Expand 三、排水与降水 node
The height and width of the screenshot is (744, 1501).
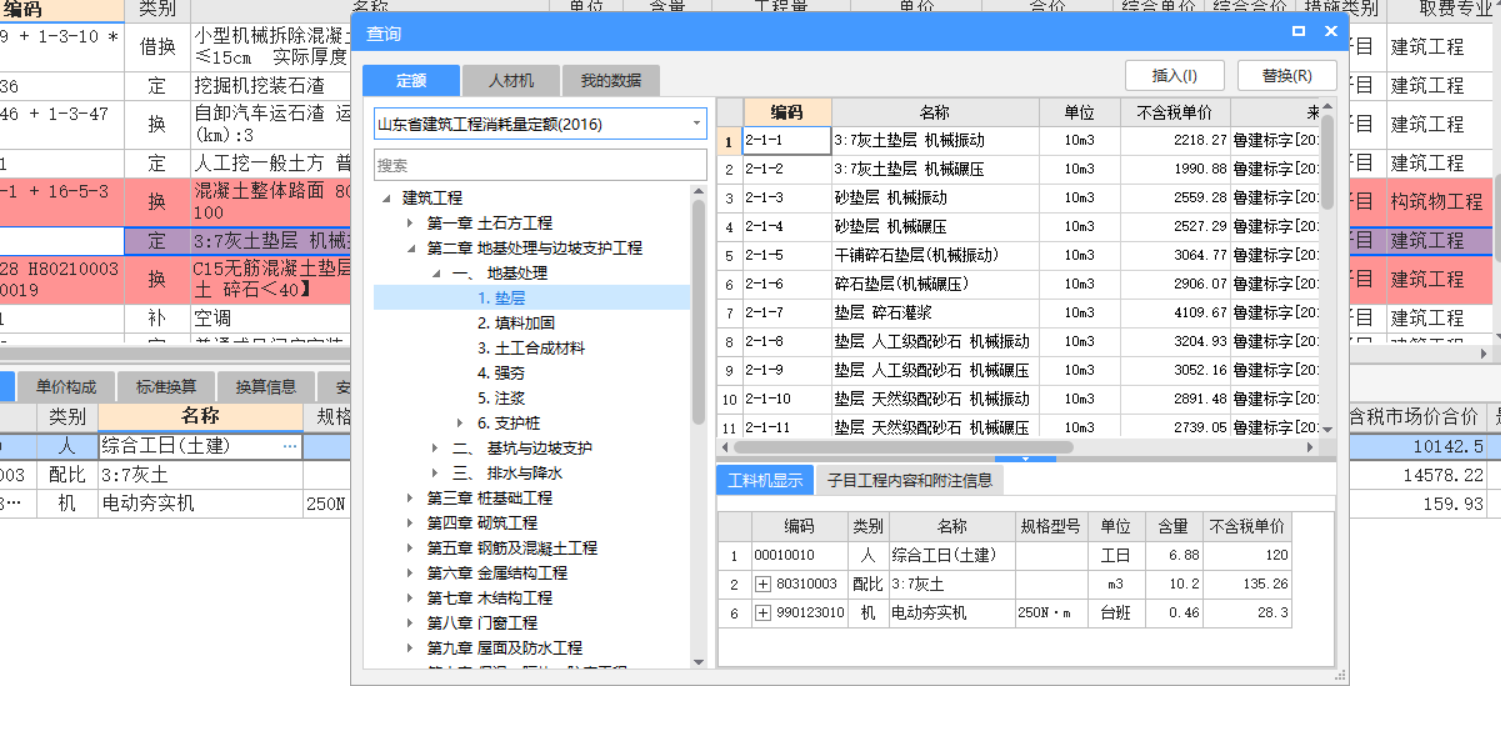pos(435,473)
